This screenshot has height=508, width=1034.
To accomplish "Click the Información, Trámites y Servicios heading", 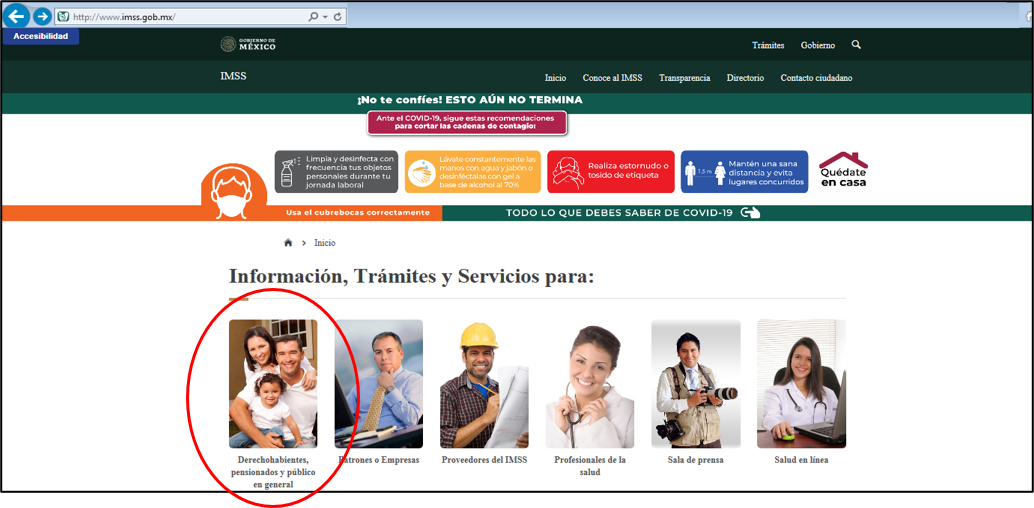I will (x=411, y=276).
